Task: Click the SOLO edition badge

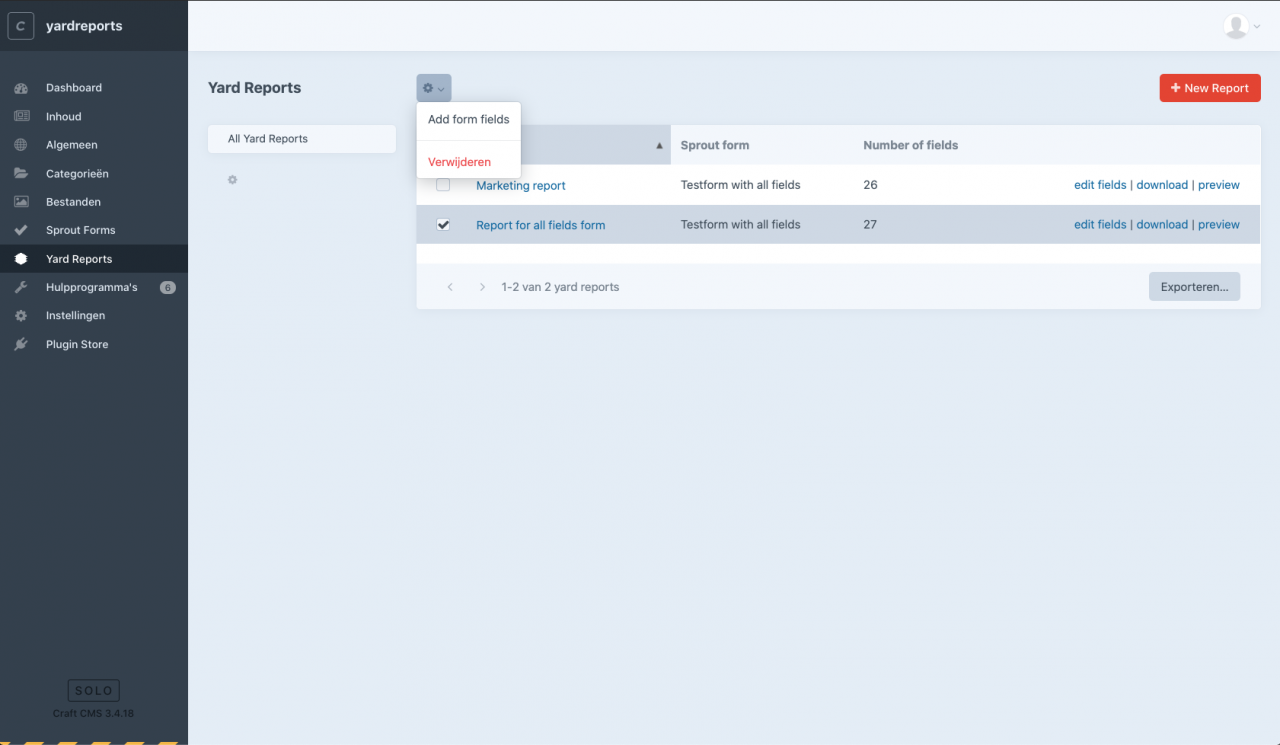Action: [x=94, y=690]
